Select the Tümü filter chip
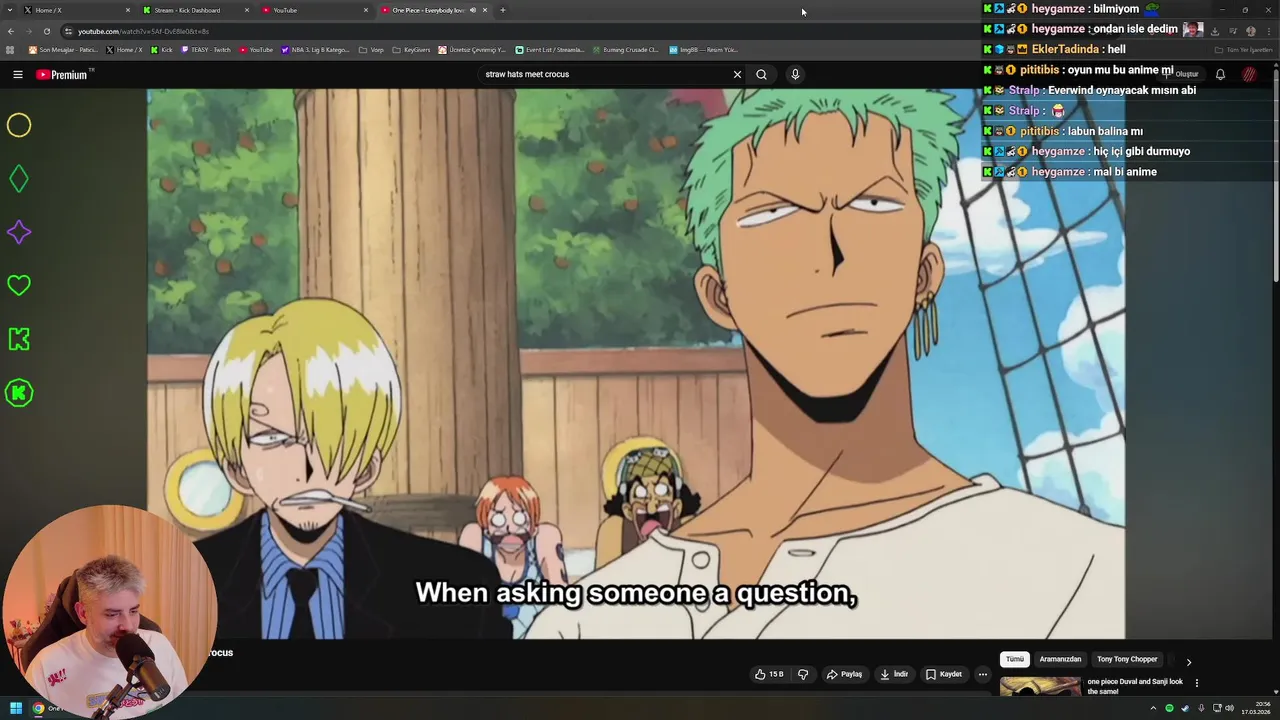The width and height of the screenshot is (1280, 720). tap(1015, 659)
